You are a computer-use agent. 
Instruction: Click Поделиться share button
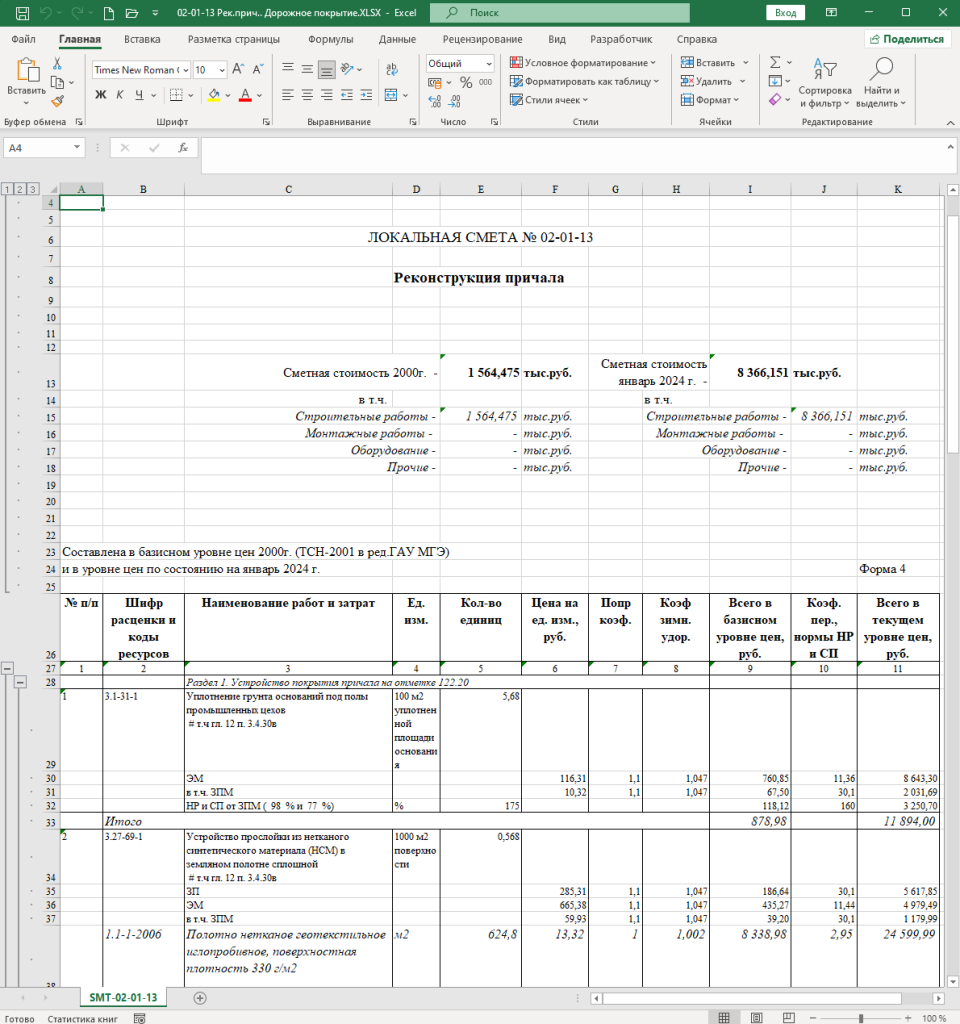point(906,39)
